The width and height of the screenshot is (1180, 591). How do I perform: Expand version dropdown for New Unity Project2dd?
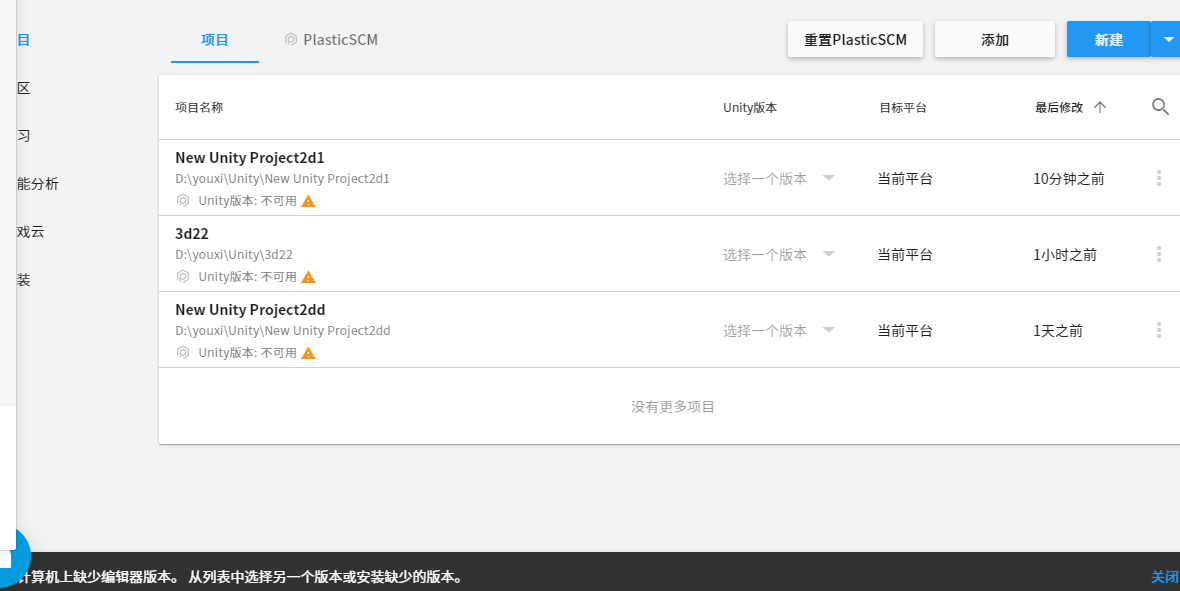[x=829, y=330]
